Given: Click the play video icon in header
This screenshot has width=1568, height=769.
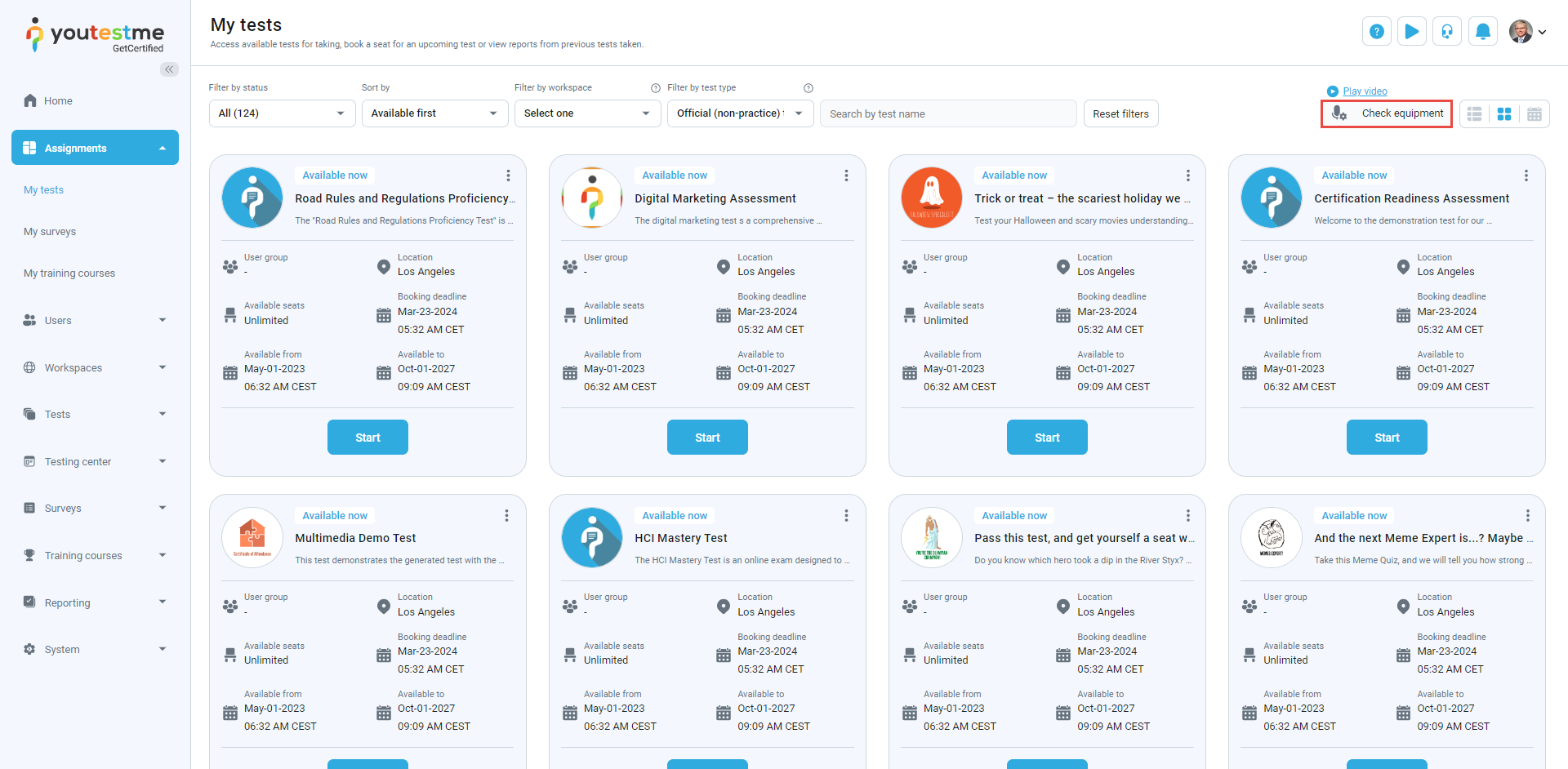Looking at the screenshot, I should click(x=1411, y=32).
